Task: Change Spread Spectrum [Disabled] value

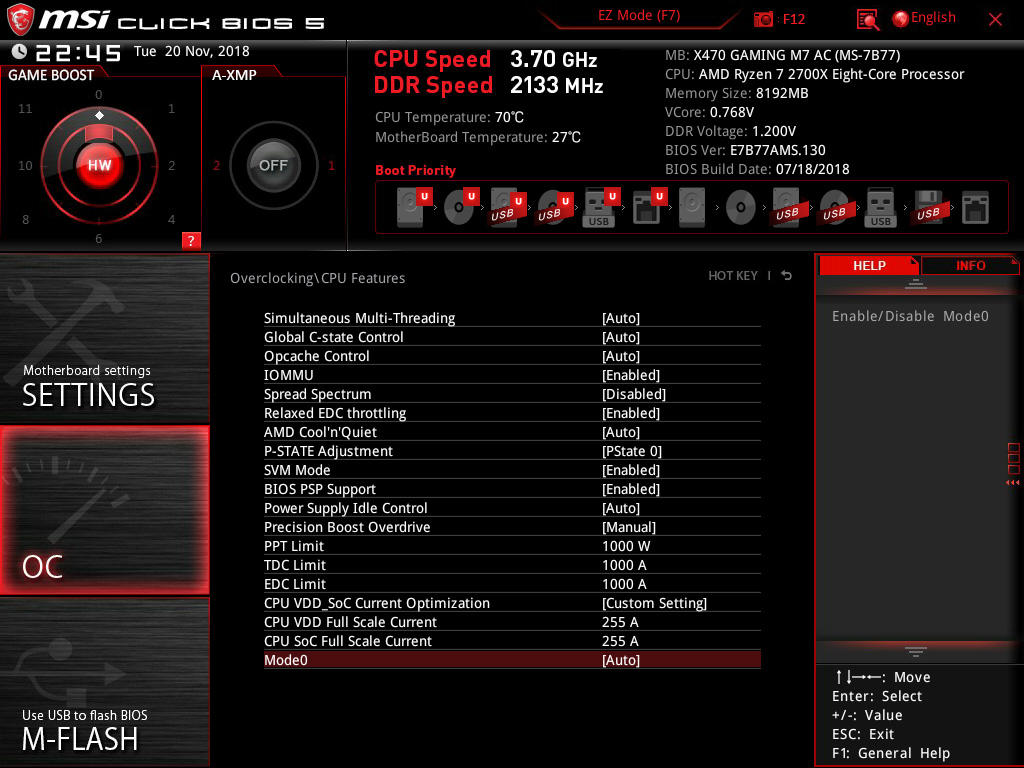Action: 633,394
